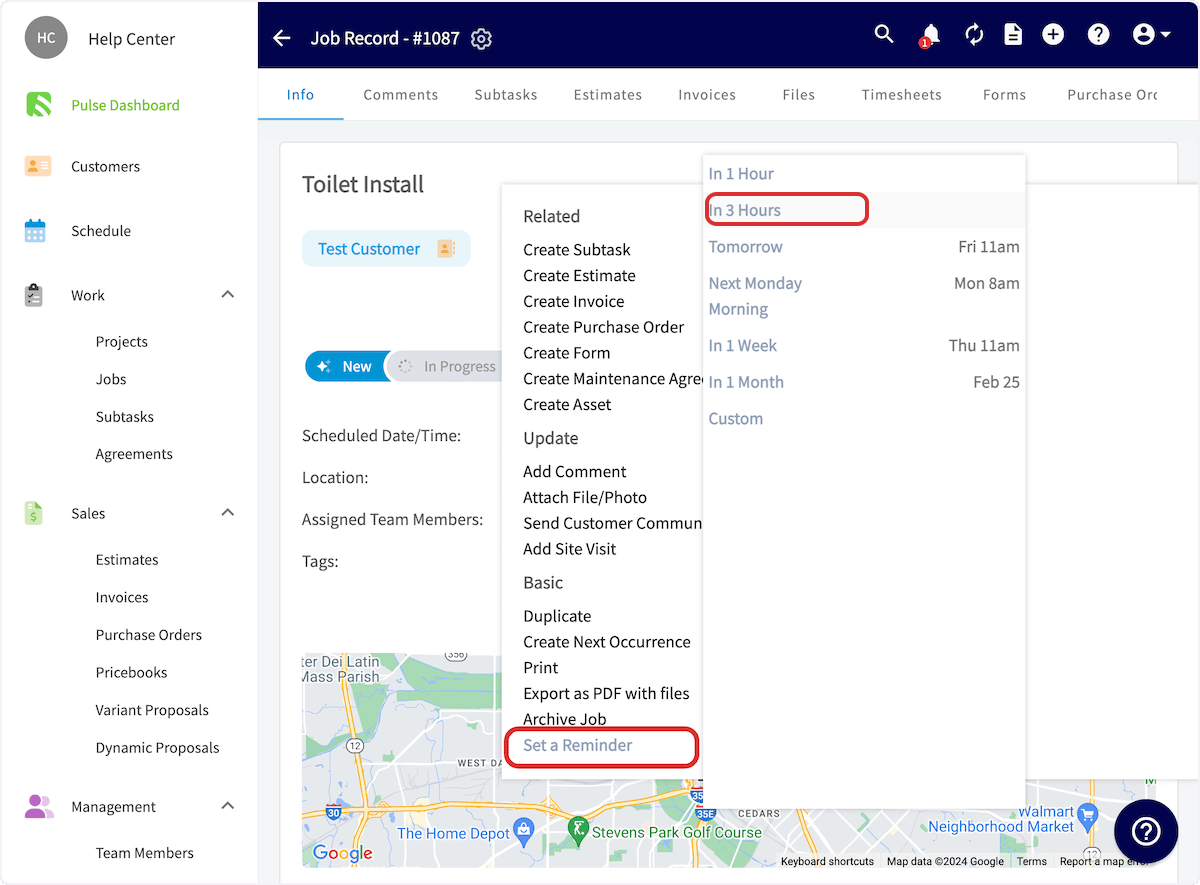Open the Files tab
This screenshot has width=1200, height=885.
(798, 94)
